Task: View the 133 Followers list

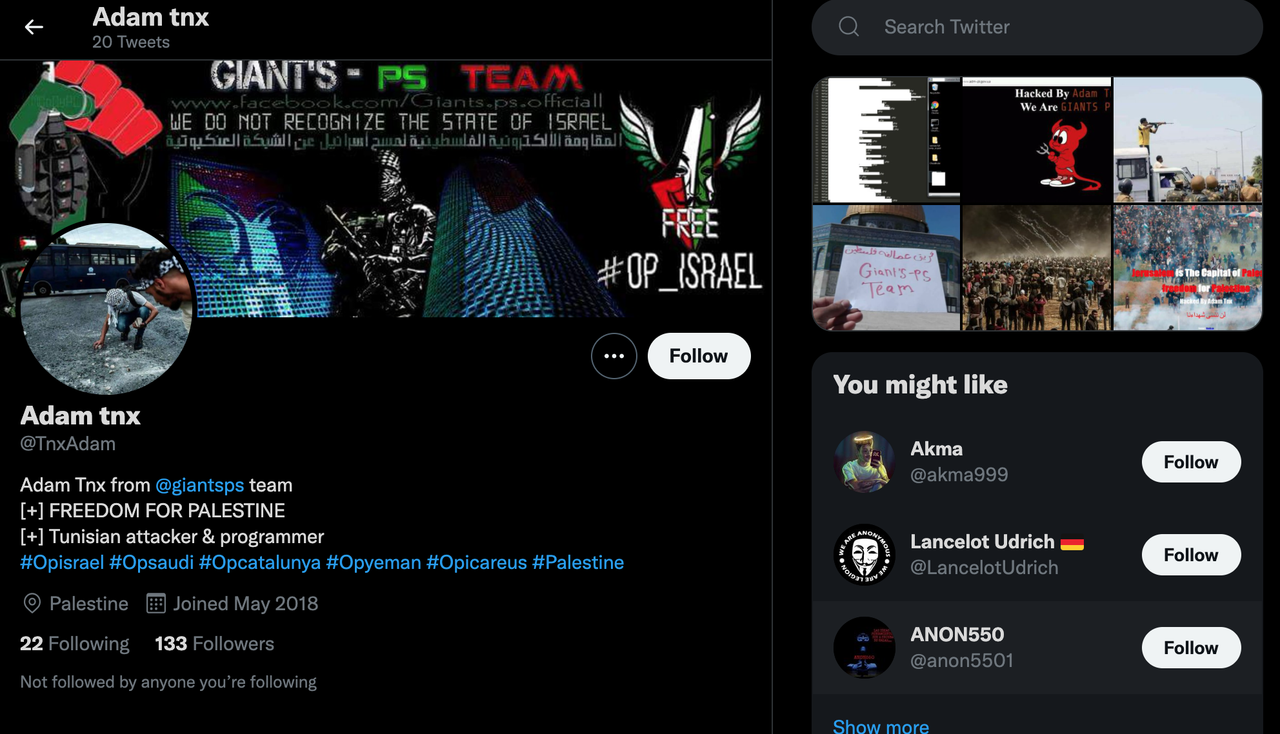Action: pos(214,644)
